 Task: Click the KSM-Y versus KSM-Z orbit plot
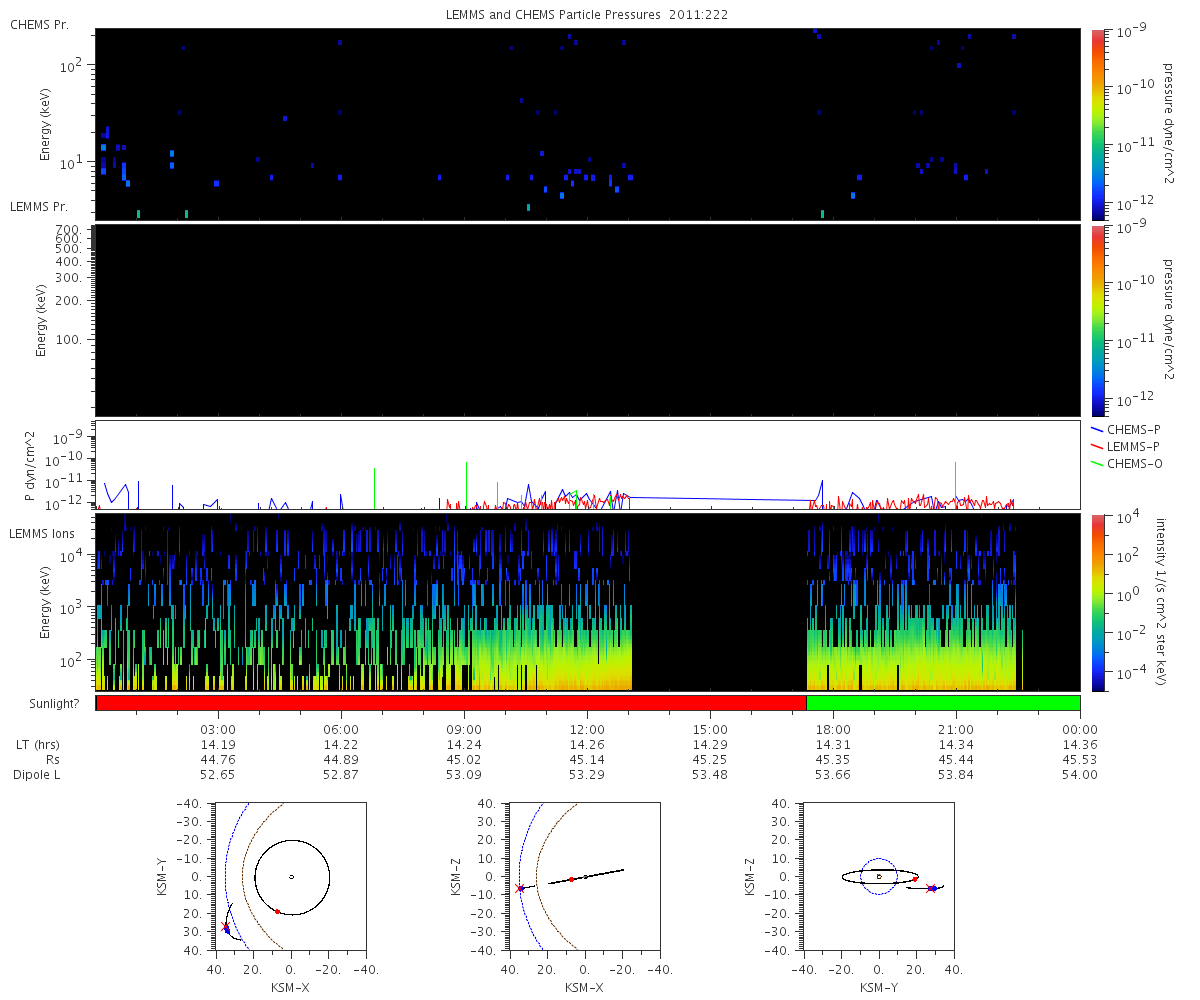[x=878, y=876]
